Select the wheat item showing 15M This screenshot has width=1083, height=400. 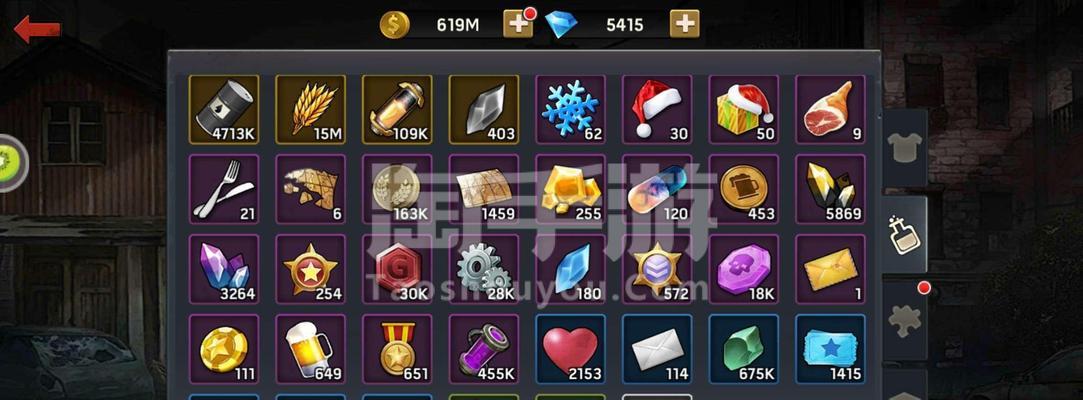[x=311, y=109]
